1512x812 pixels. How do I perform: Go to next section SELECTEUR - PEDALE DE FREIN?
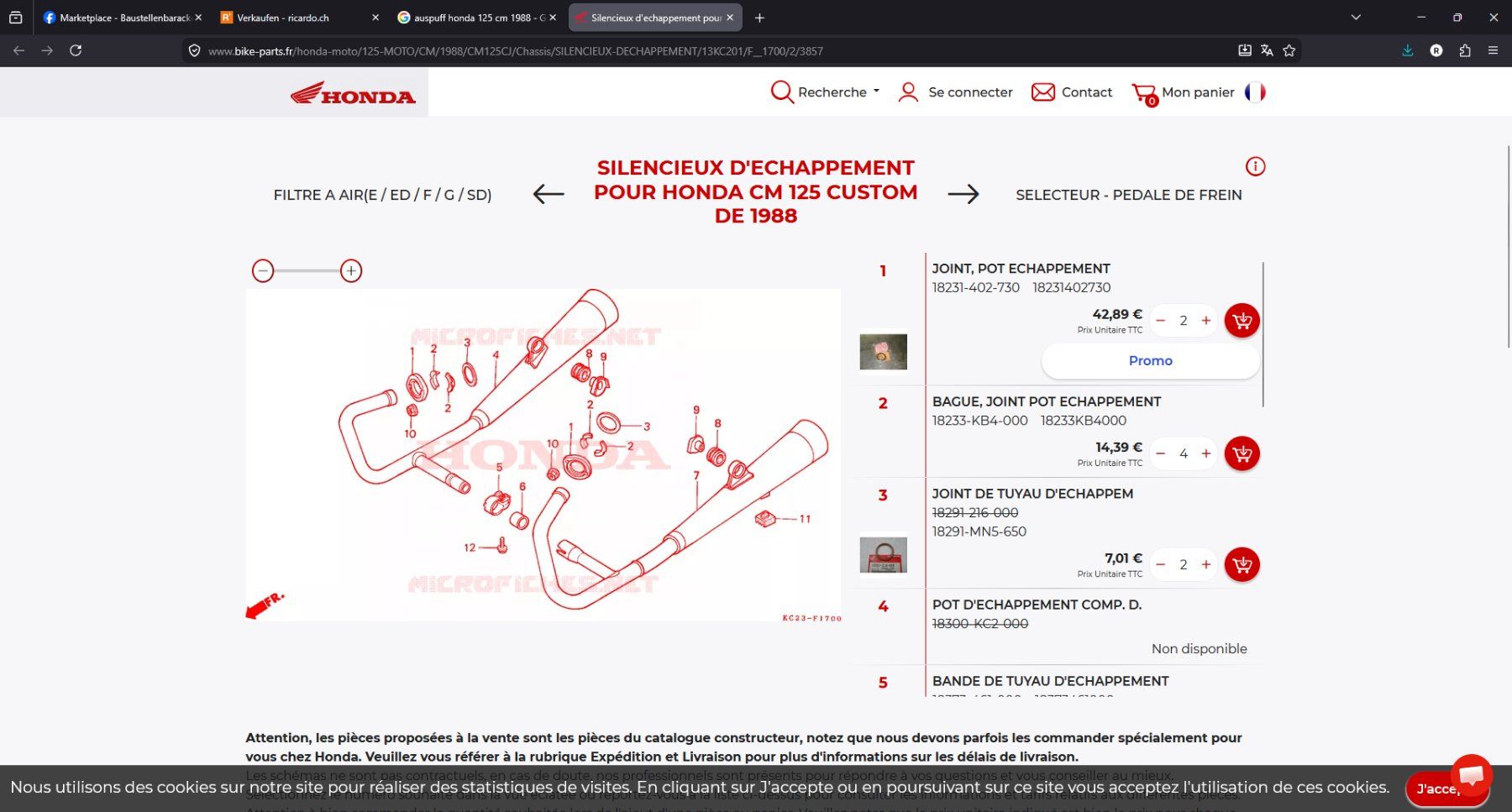[1129, 195]
